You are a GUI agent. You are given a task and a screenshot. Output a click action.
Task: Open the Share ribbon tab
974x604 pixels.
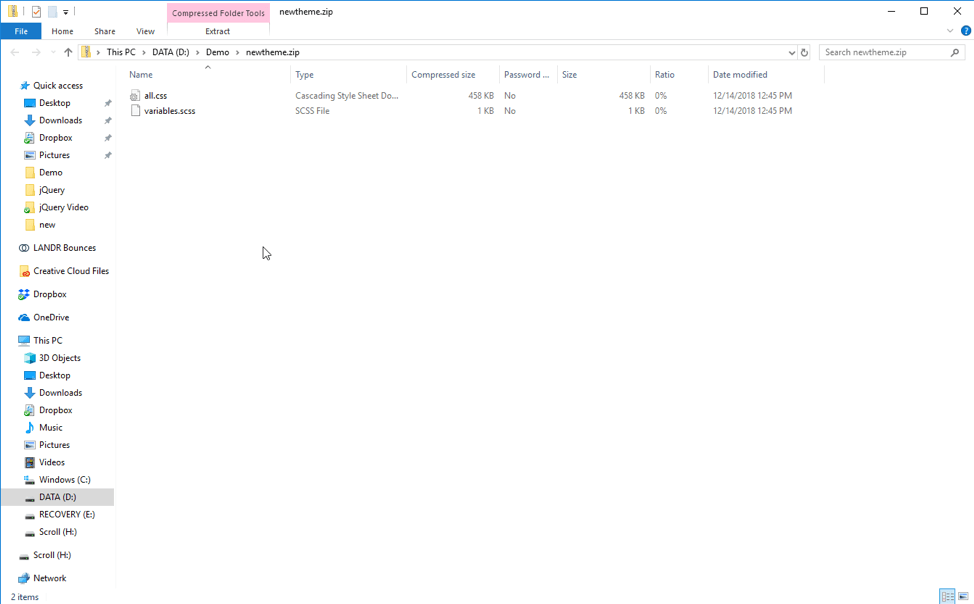pyautogui.click(x=104, y=31)
